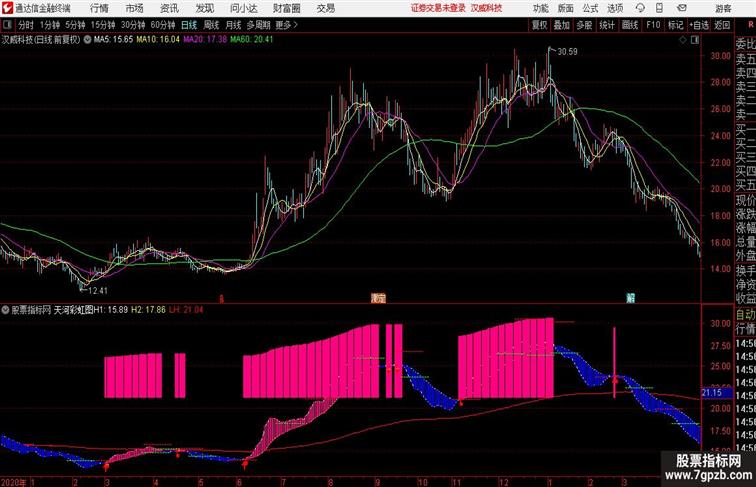Select the 日线 daily period tab

(189, 25)
